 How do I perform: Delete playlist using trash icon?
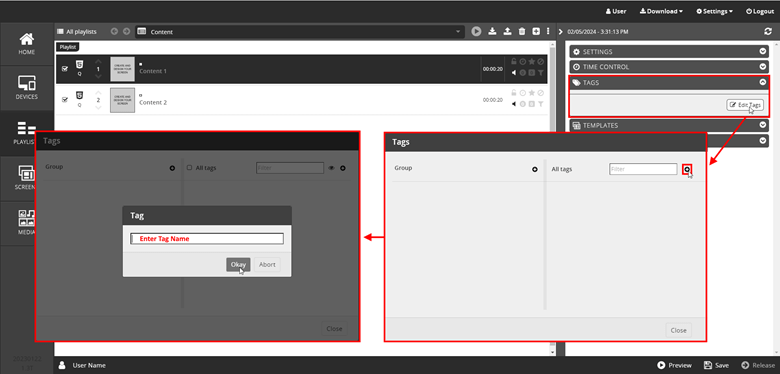(x=522, y=31)
